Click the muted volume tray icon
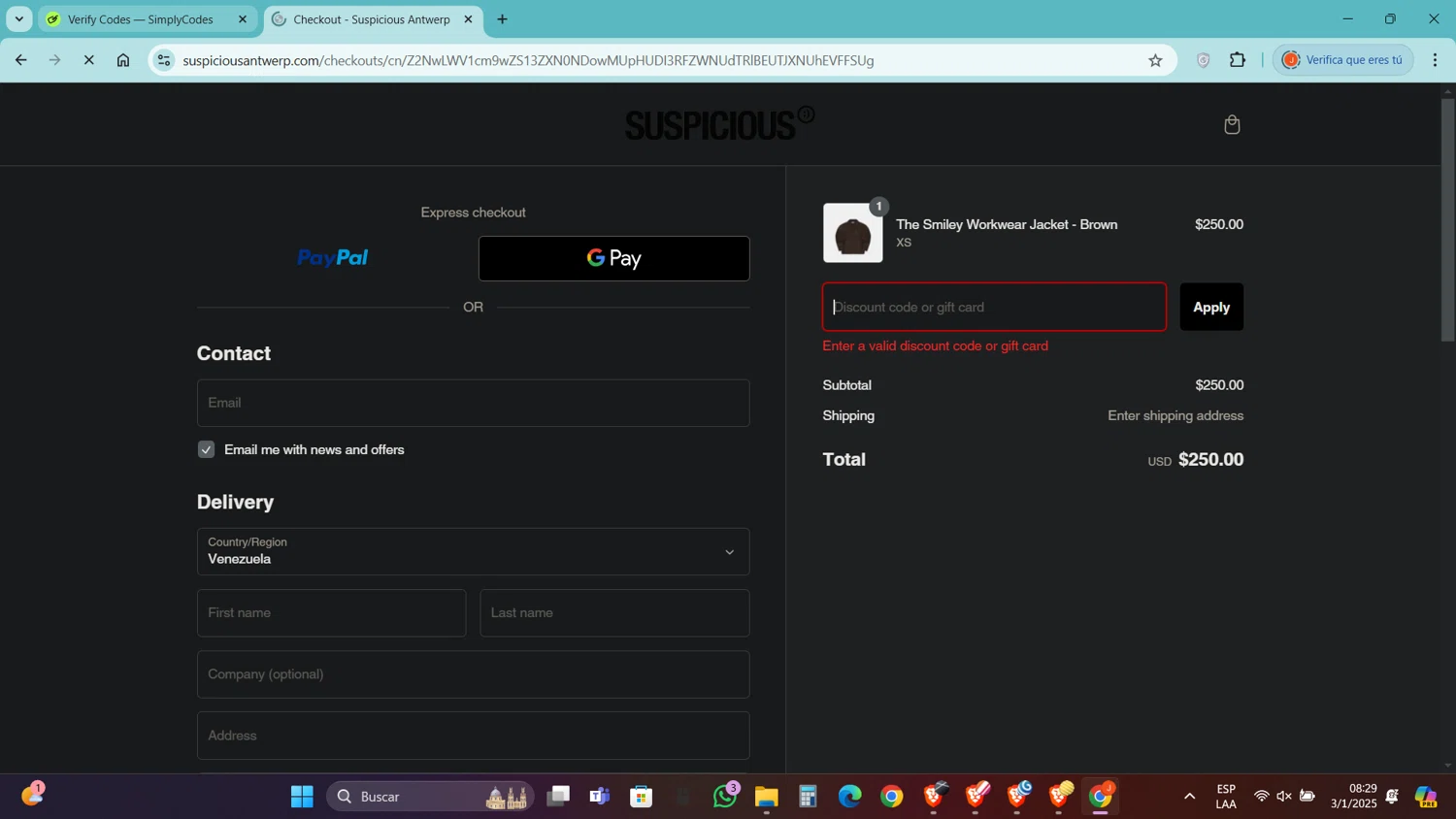This screenshot has height=819, width=1456. tap(1284, 797)
